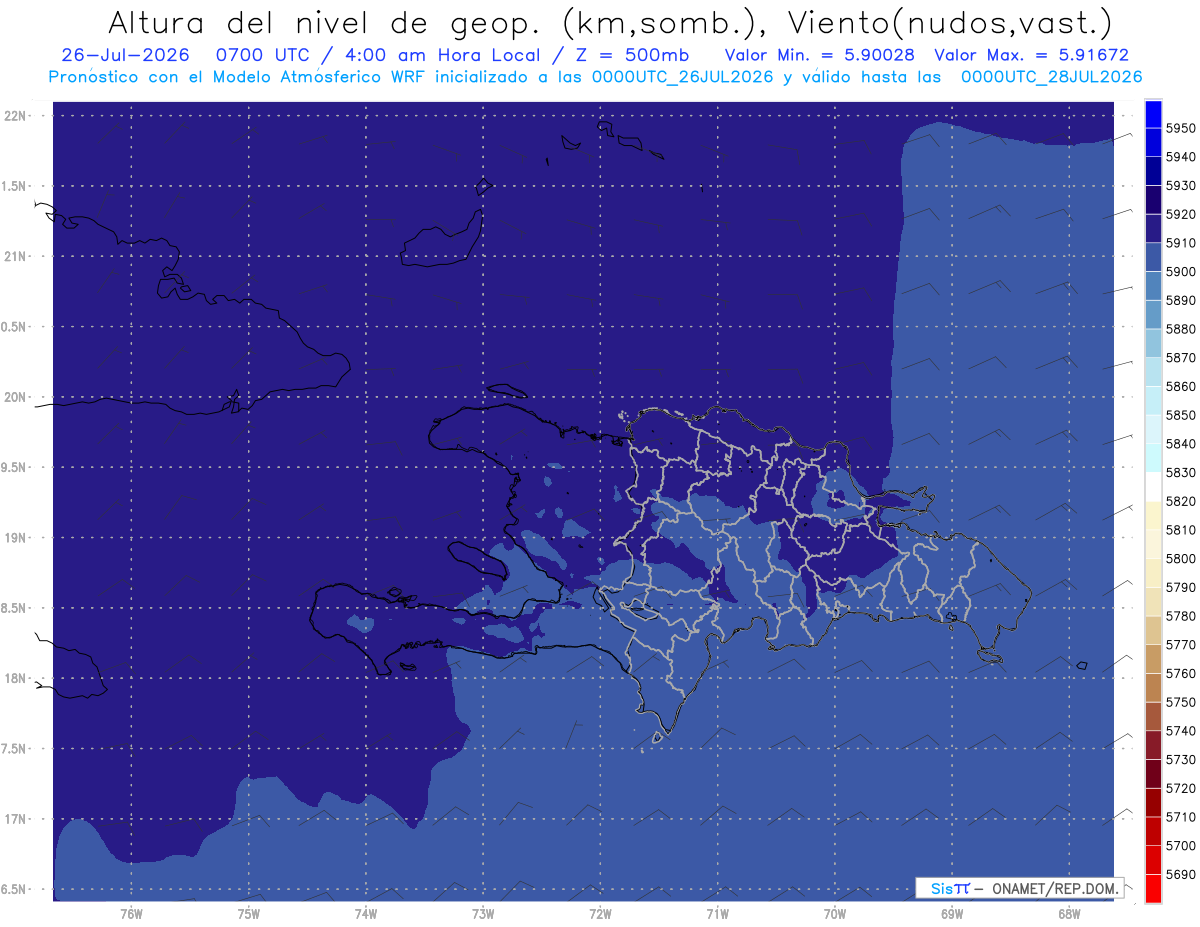
Task: Click the "Valor Max. = 5.91672" value
Action: coord(1032,55)
